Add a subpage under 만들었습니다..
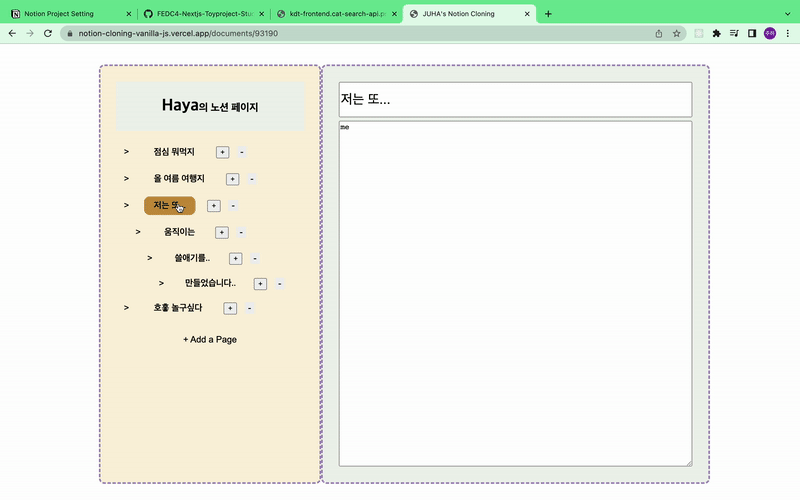Screen dimensions: 800x500 [261, 284]
